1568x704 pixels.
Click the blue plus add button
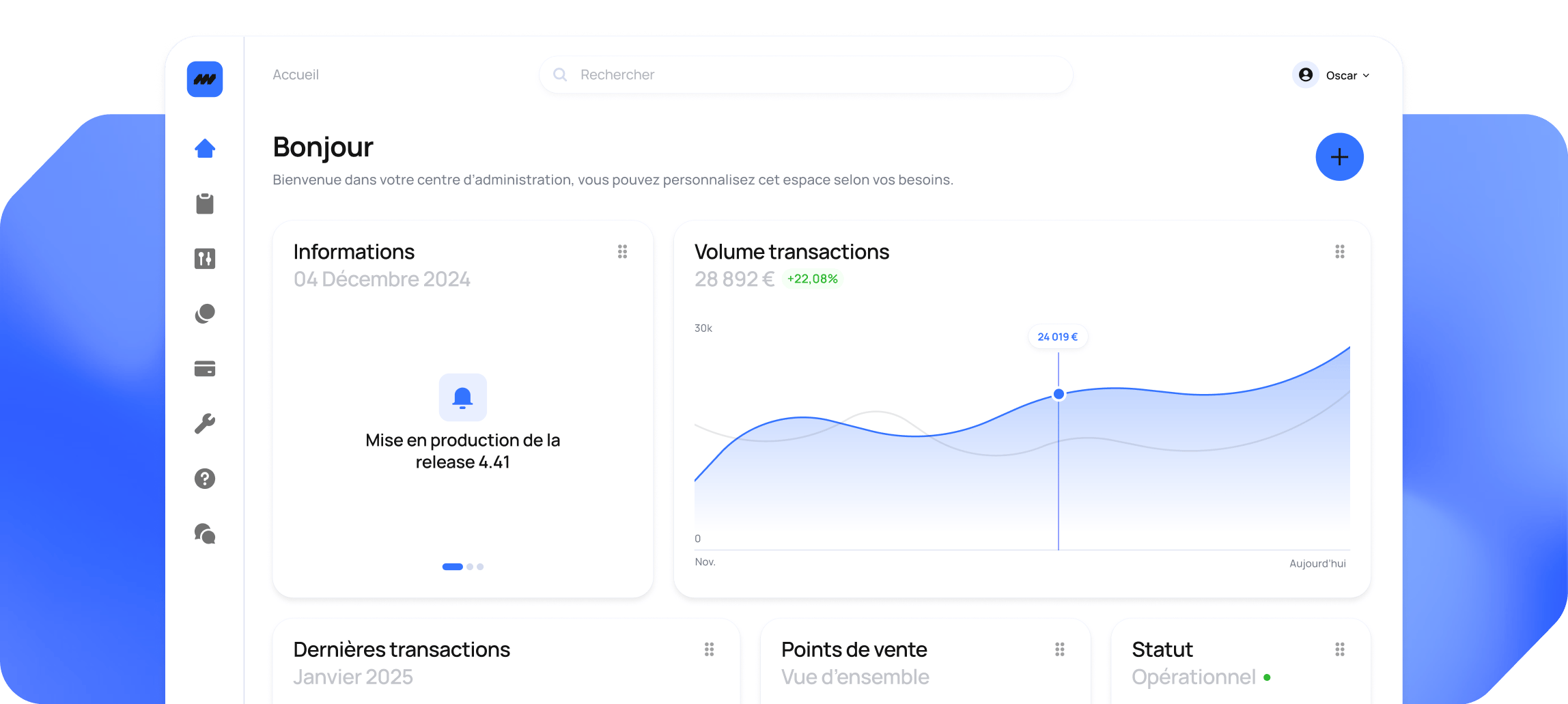click(1340, 157)
